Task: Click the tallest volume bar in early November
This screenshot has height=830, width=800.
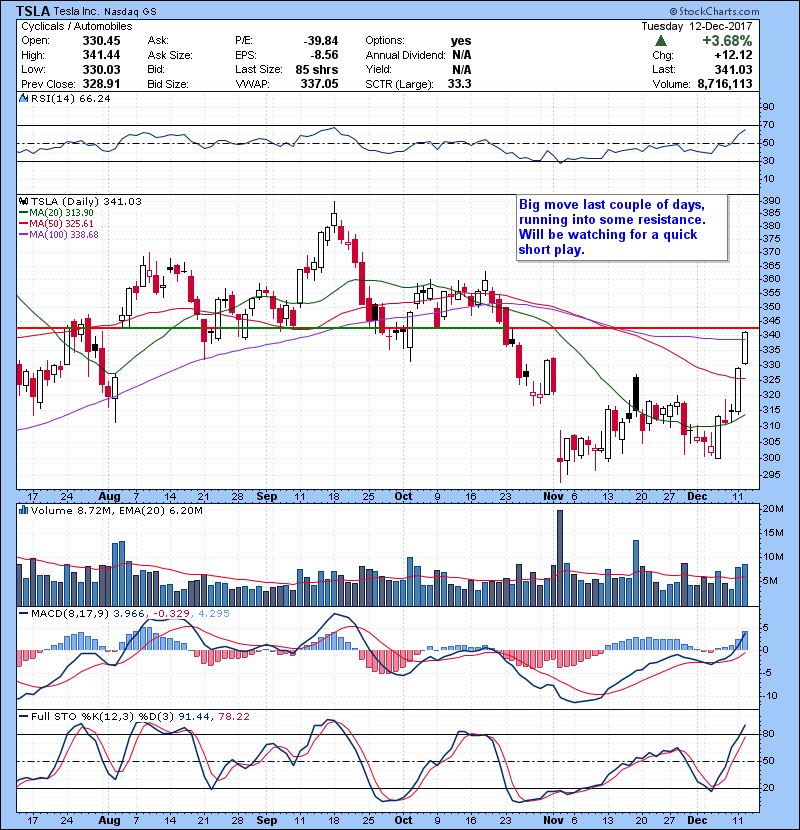Action: (560, 558)
